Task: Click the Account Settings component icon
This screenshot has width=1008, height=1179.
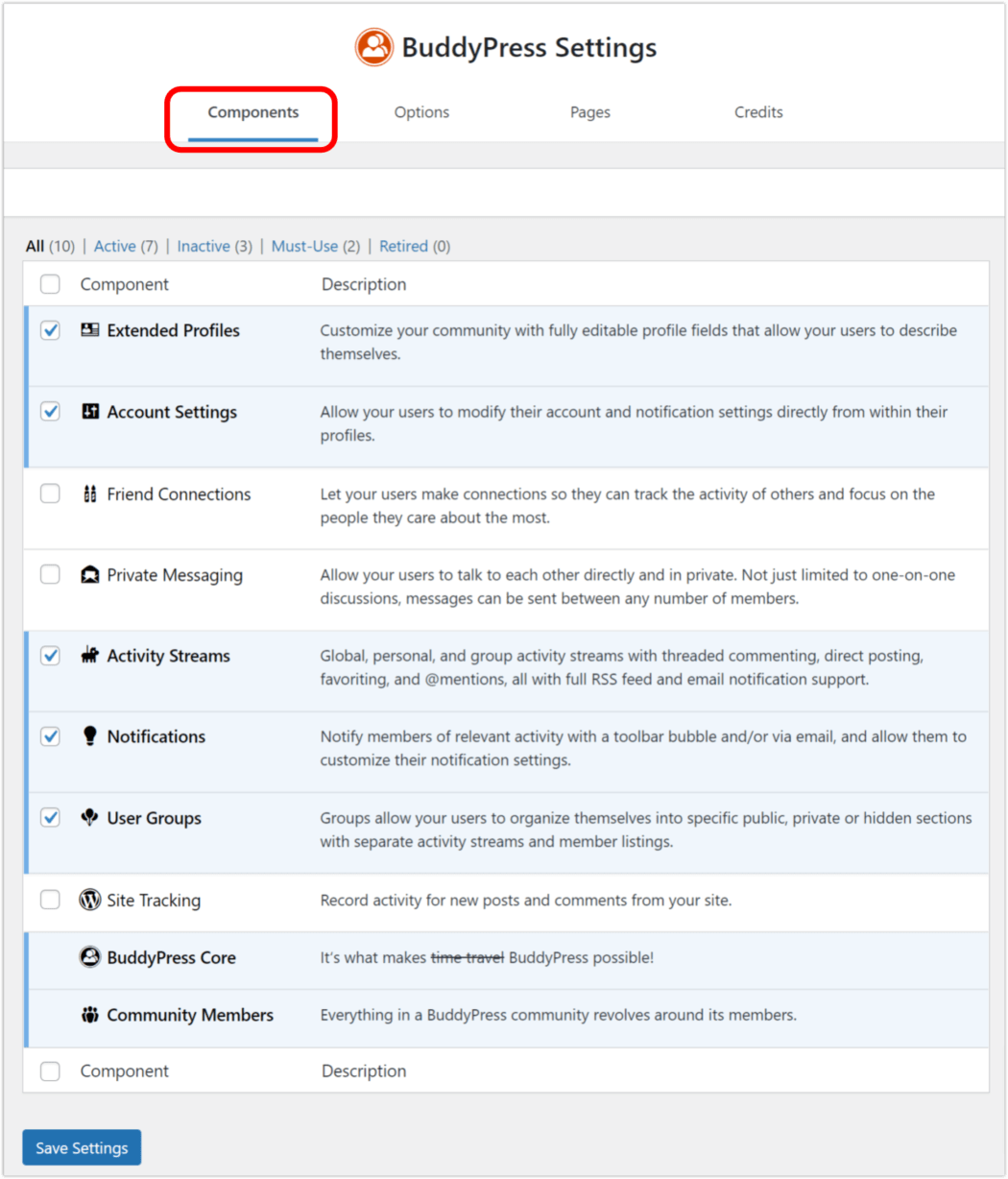Action: (90, 412)
